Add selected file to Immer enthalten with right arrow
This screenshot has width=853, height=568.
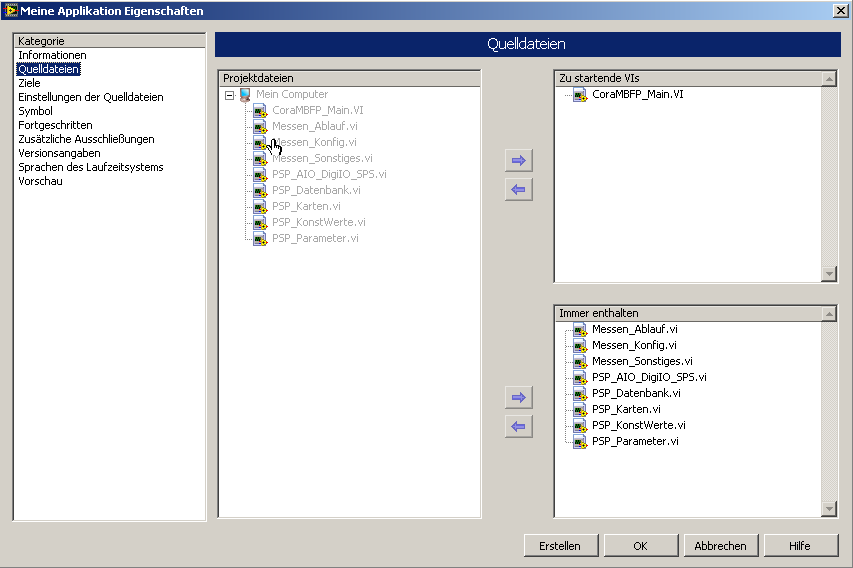(518, 397)
